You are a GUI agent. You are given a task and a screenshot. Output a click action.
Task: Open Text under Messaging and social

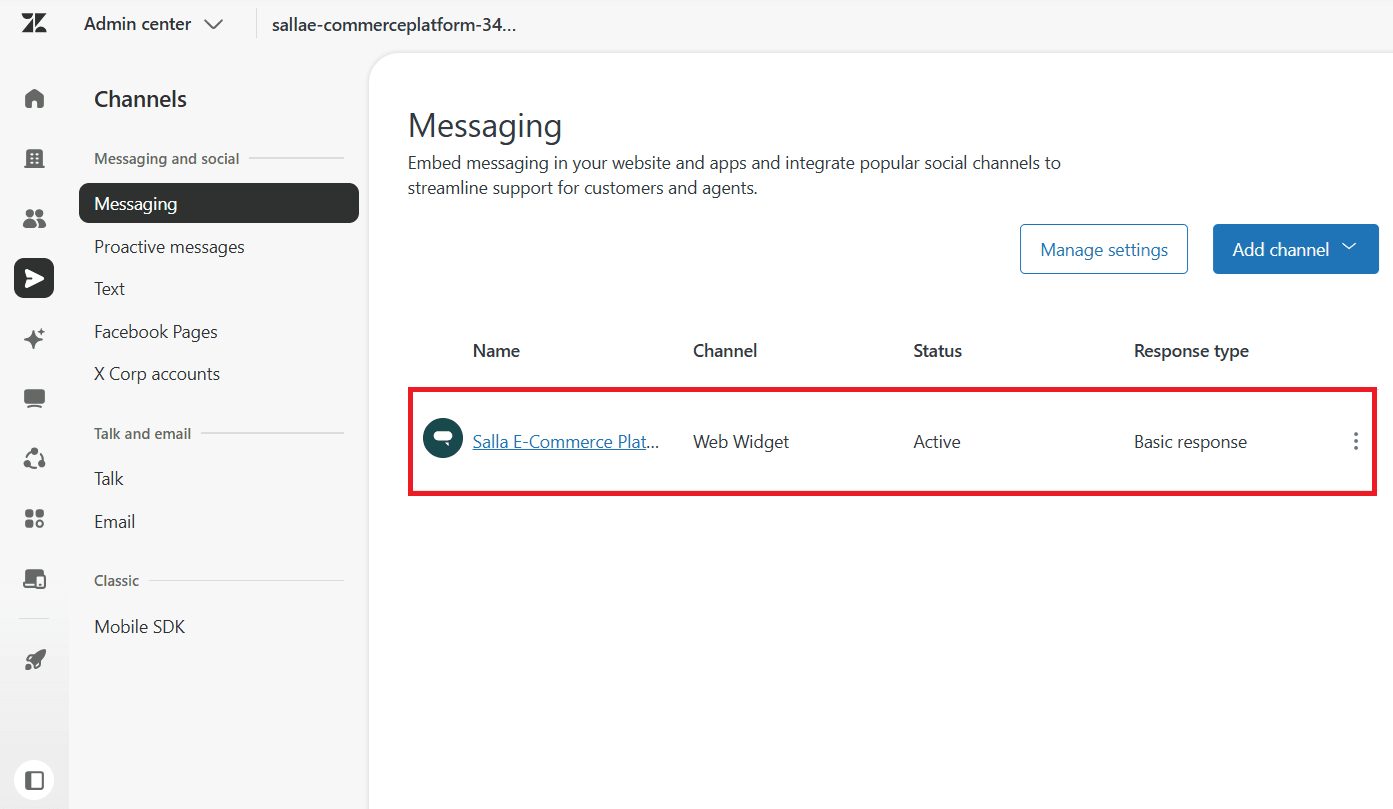[109, 289]
